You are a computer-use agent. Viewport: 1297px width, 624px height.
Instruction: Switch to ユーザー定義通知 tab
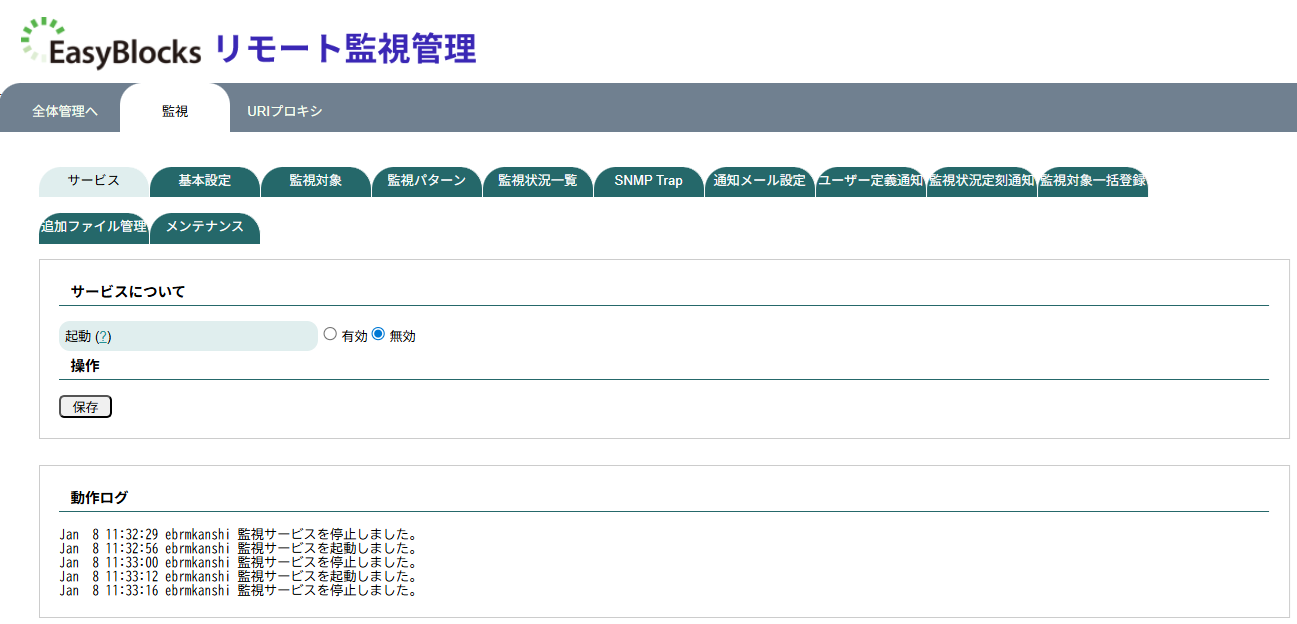pos(870,181)
